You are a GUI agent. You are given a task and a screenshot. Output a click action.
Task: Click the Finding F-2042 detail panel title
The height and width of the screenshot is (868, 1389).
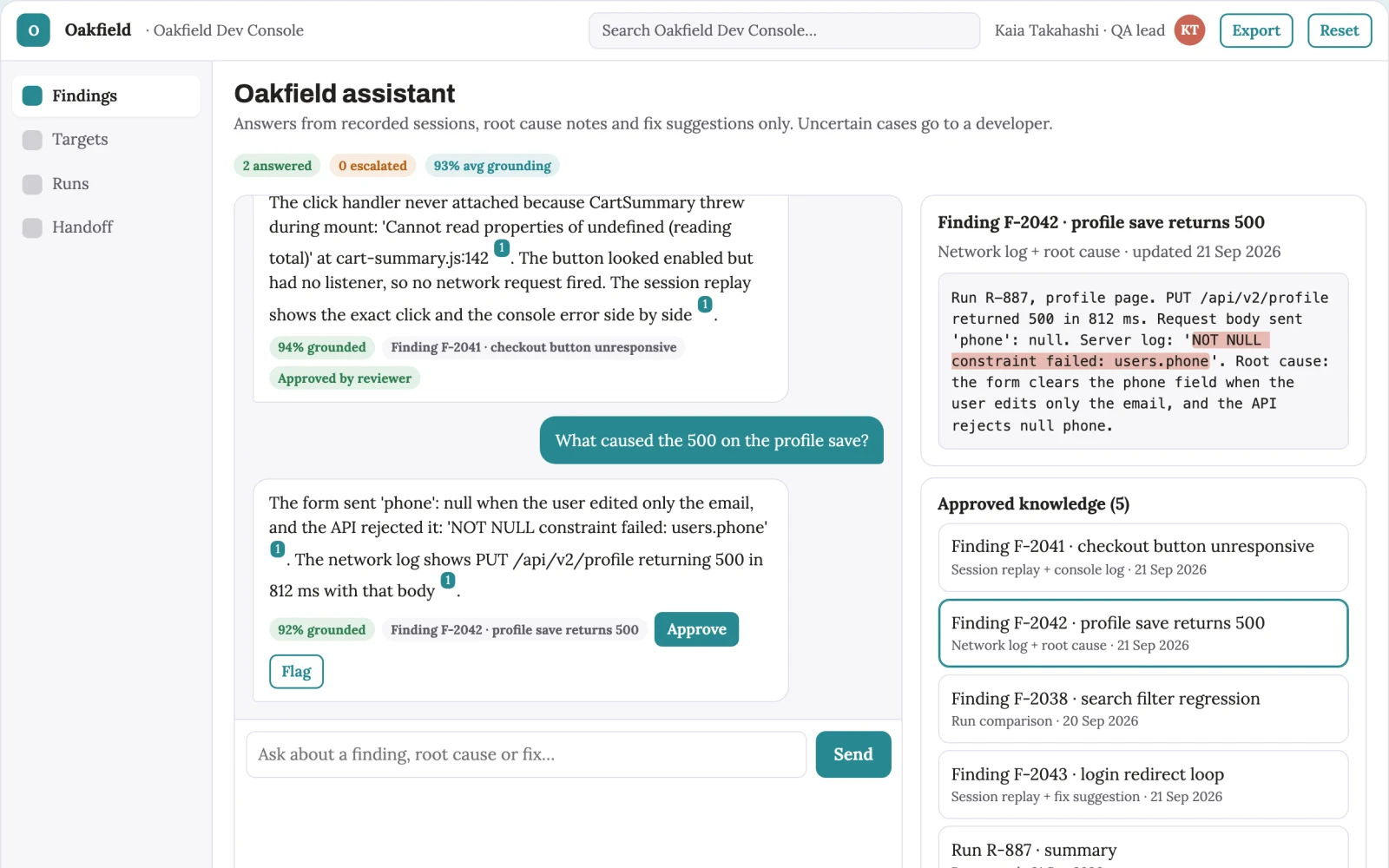pyautogui.click(x=1101, y=222)
